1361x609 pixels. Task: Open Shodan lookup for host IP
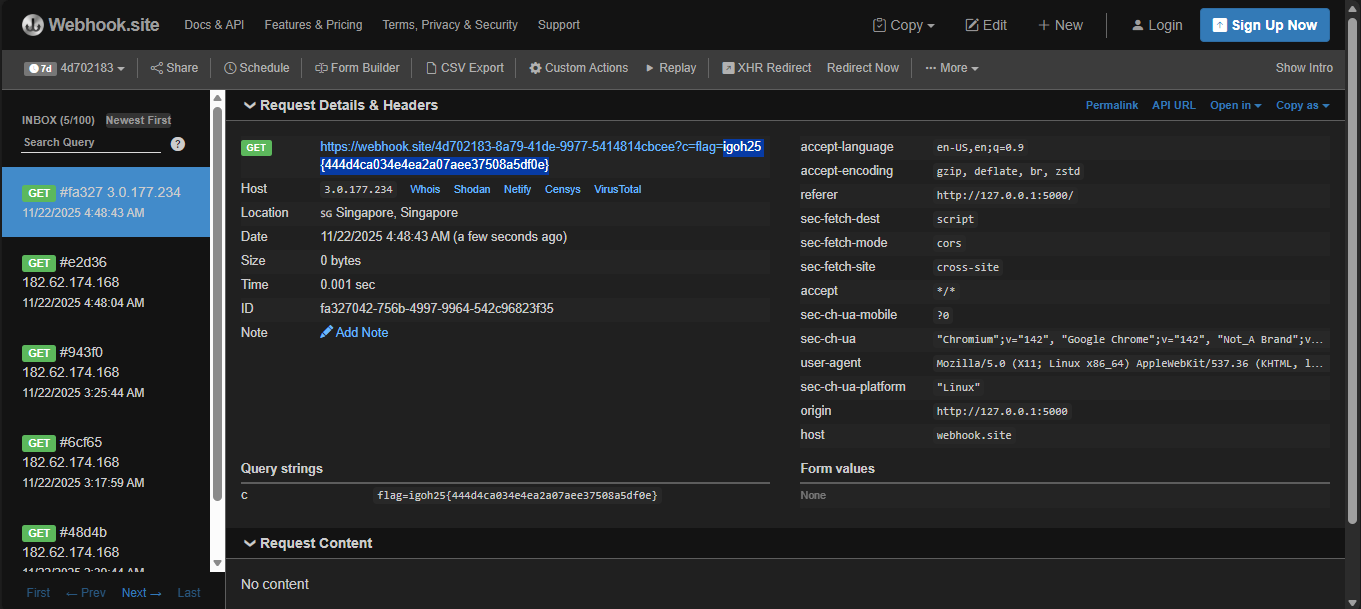pyautogui.click(x=472, y=189)
